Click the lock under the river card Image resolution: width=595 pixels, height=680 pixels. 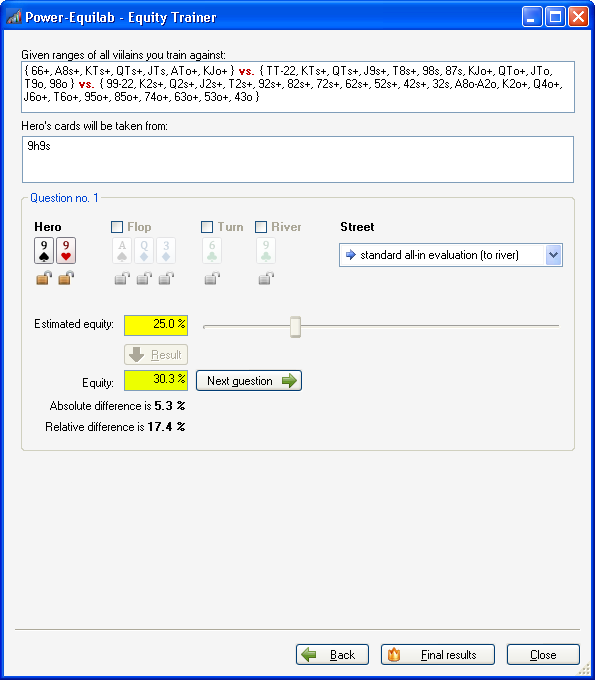266,278
